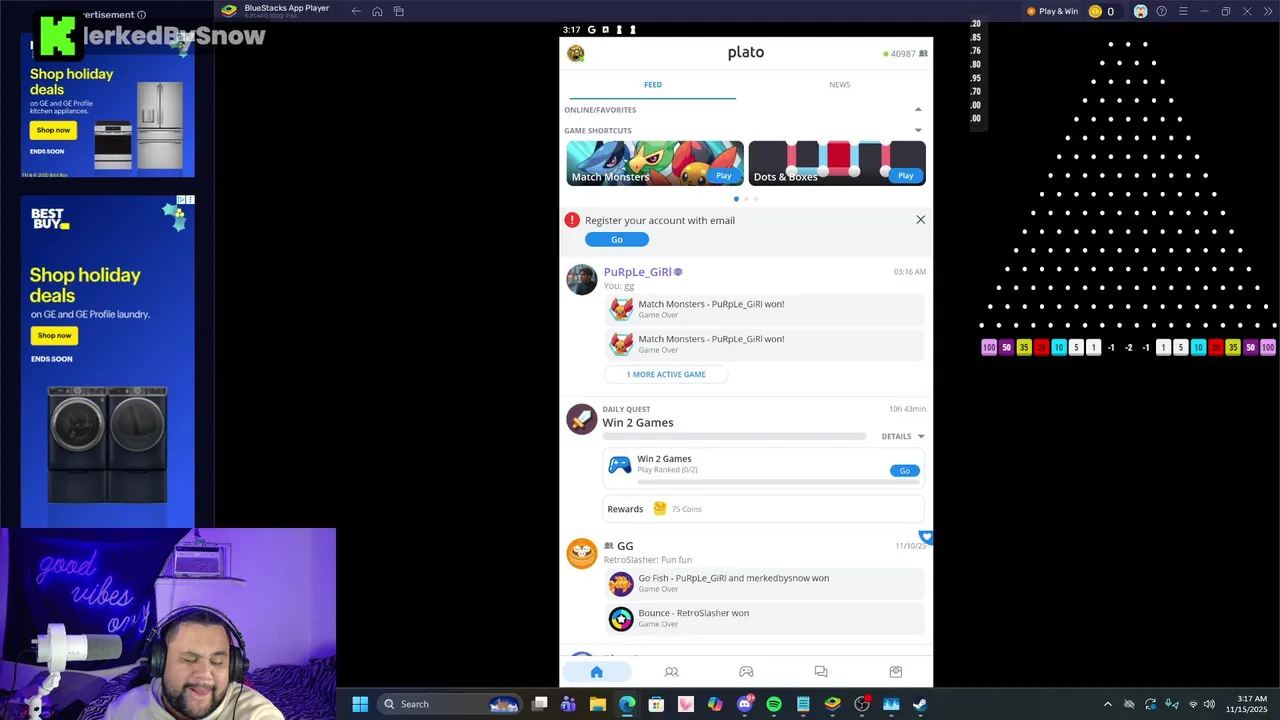
Task: Open the friends icon in bottom navigation
Action: tap(671, 672)
